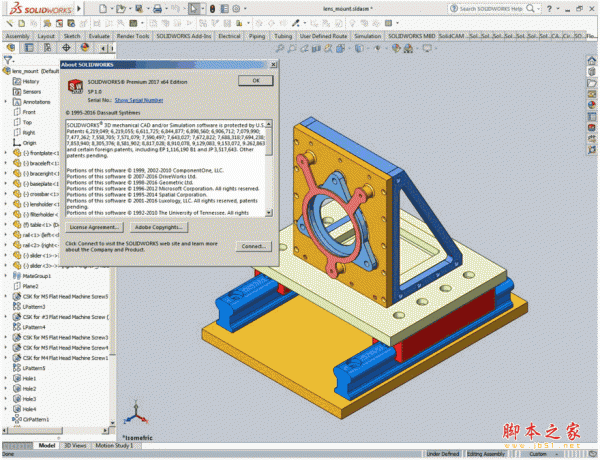The image size is (600, 460).
Task: Switch to the ConfigurationManager tab icon
Action: tap(47, 47)
